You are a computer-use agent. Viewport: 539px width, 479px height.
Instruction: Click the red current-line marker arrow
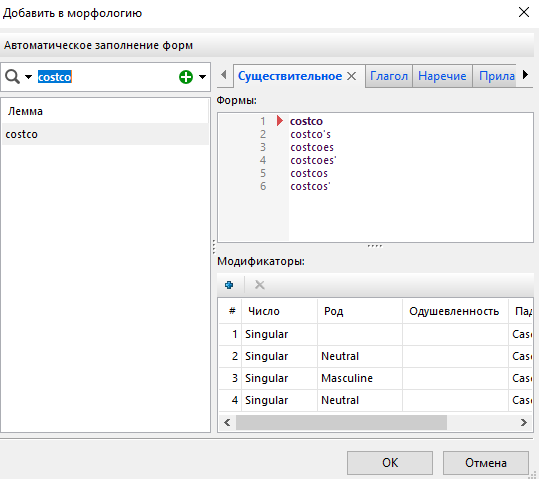[x=280, y=121]
